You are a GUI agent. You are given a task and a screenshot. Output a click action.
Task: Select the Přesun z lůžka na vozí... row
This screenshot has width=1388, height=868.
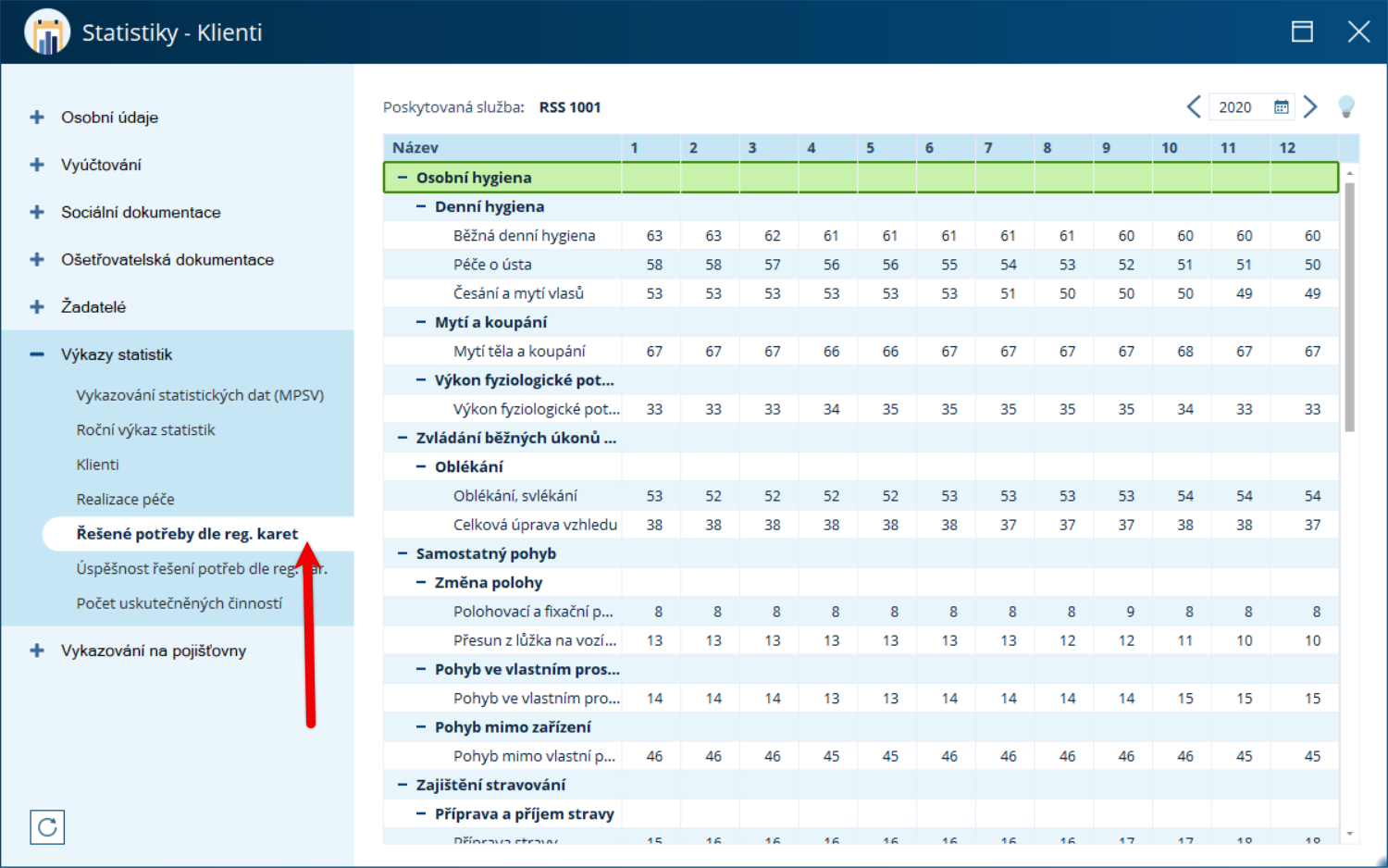(x=861, y=640)
